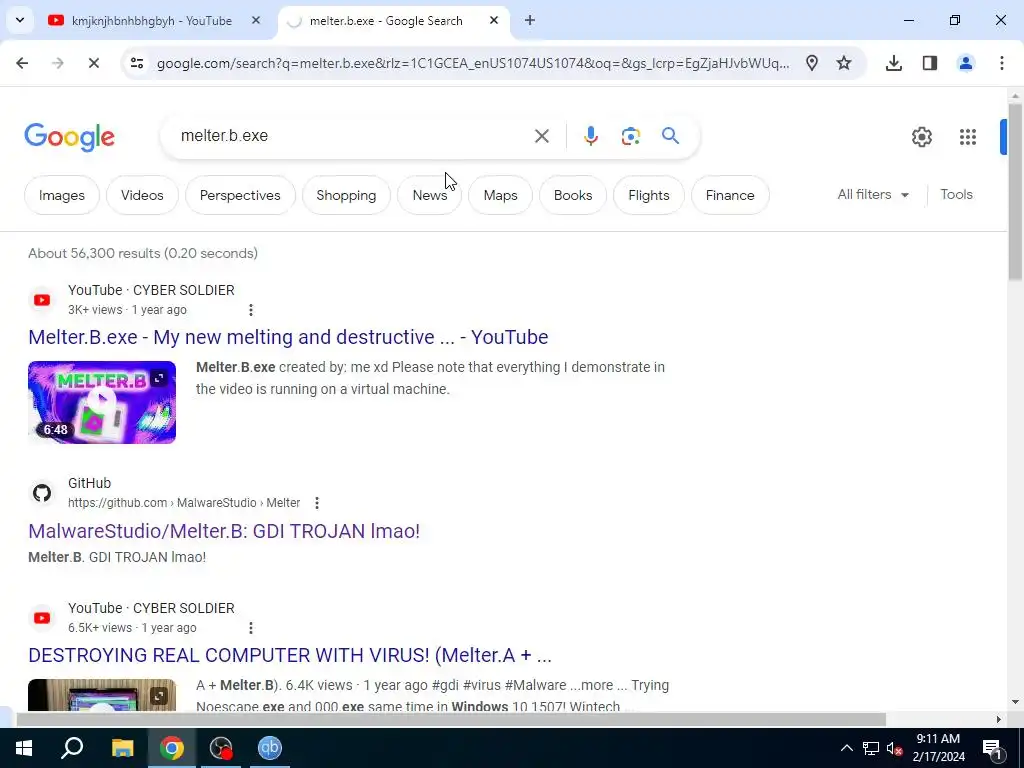Click the location pin icon in address bar
This screenshot has height=768, width=1024.
(x=812, y=63)
